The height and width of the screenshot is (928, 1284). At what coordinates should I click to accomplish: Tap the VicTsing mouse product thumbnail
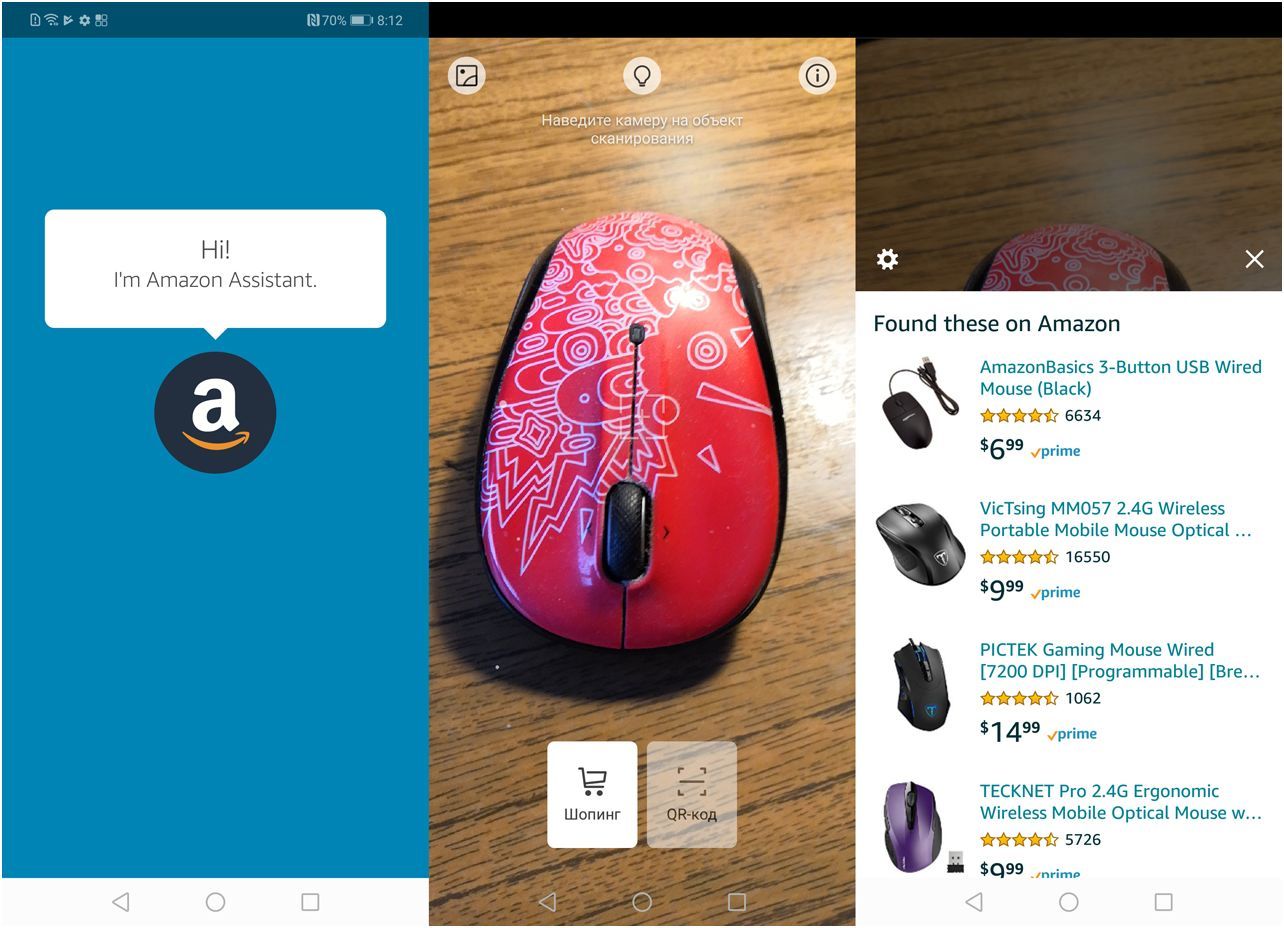pos(920,544)
